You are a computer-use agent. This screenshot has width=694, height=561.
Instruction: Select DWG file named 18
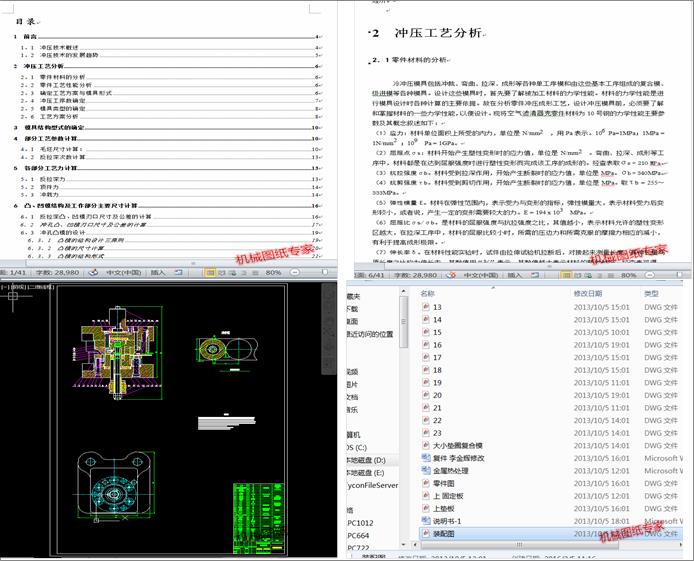point(550,370)
